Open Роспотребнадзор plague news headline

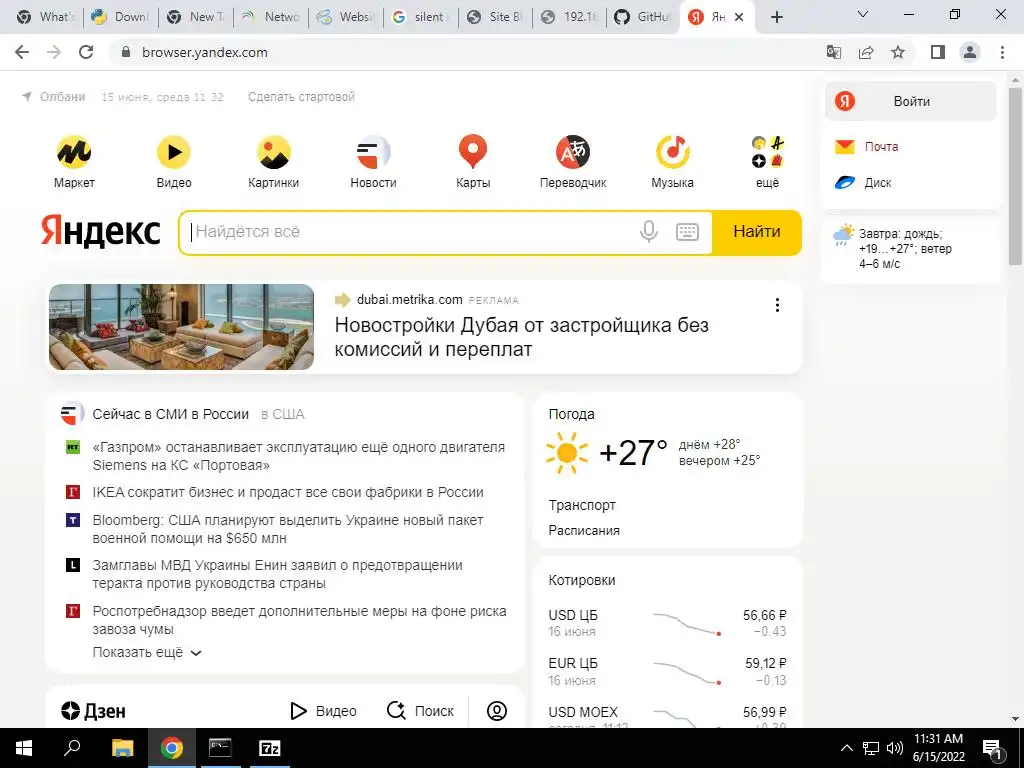299,620
